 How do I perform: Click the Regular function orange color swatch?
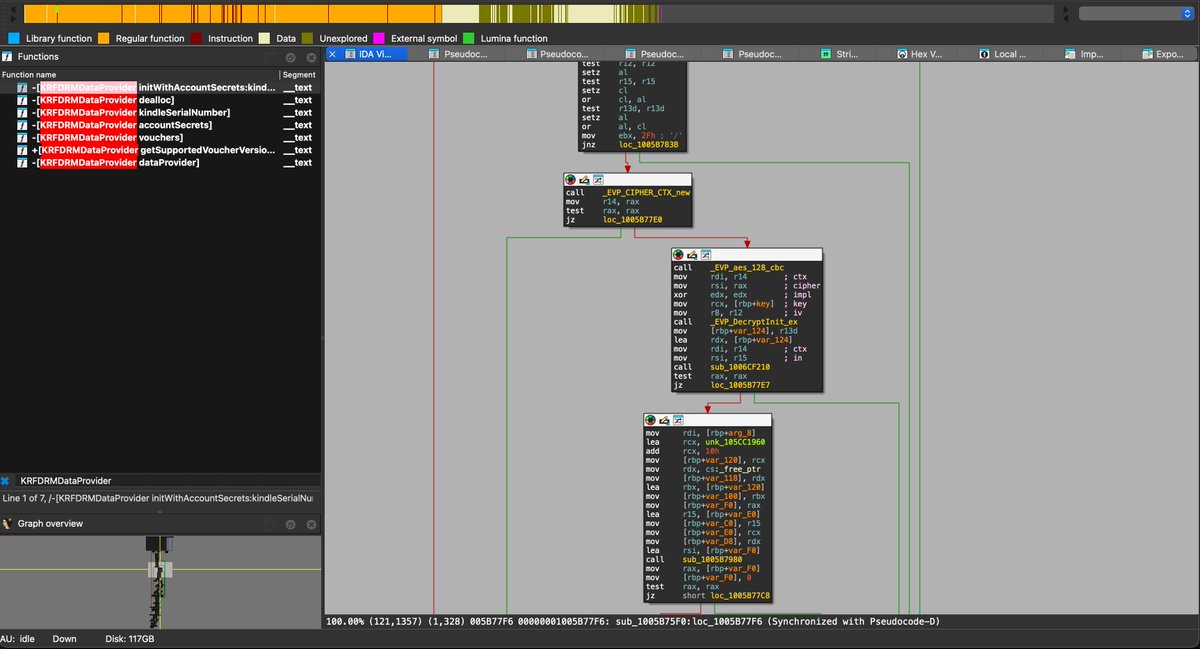point(103,38)
